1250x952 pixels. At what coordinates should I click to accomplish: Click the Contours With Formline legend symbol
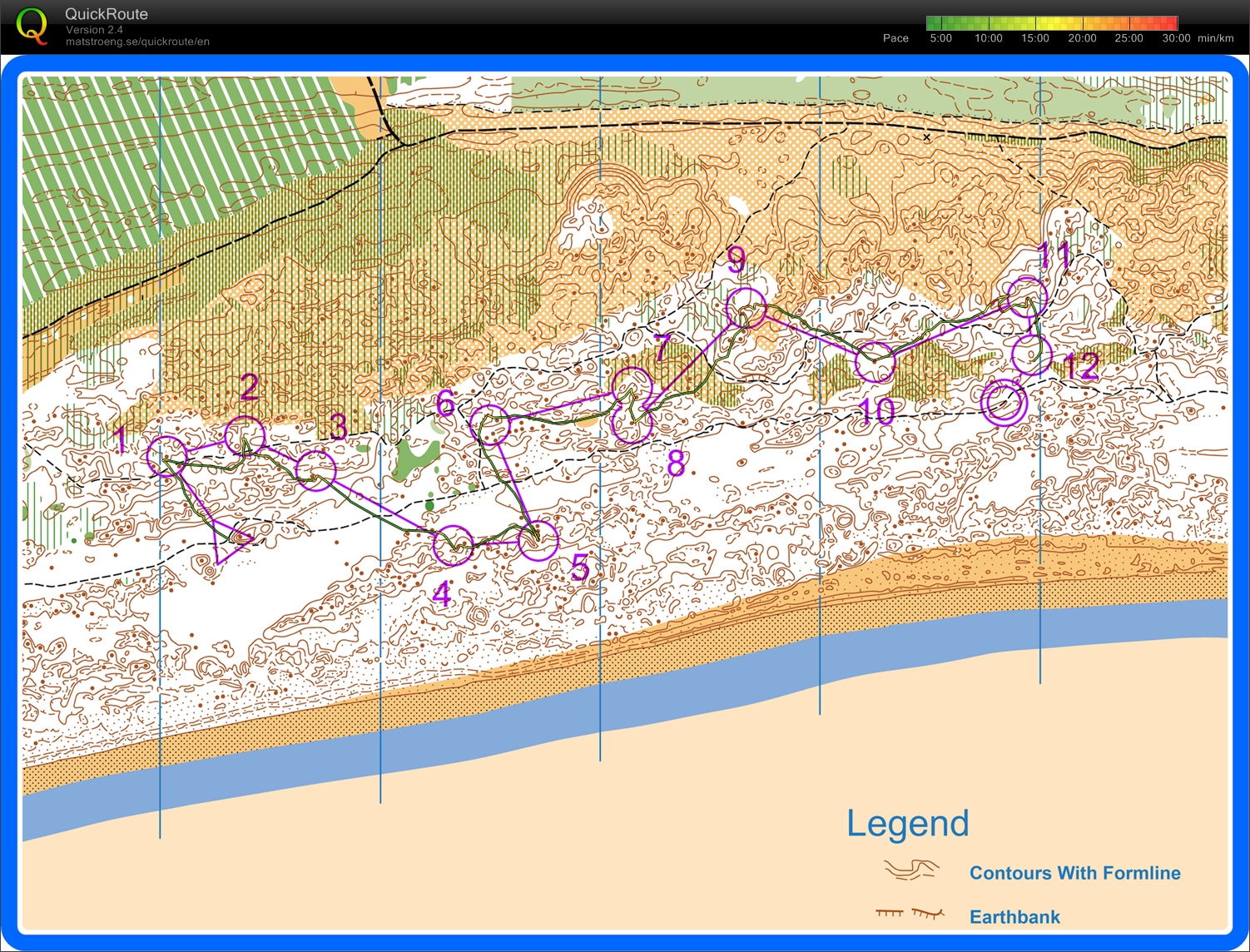[912, 870]
